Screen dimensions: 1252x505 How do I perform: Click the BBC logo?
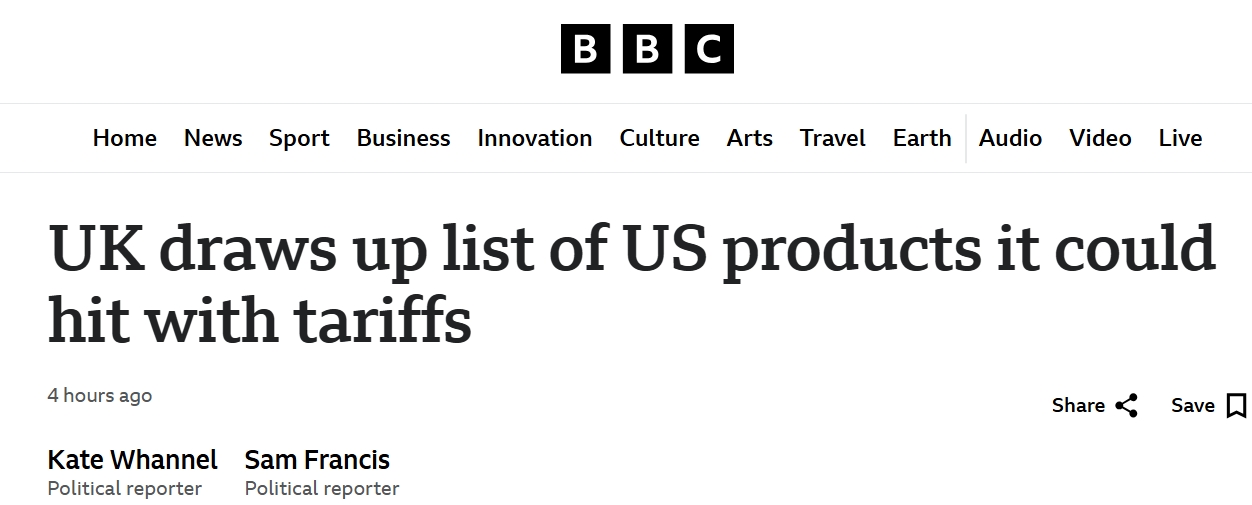[647, 49]
